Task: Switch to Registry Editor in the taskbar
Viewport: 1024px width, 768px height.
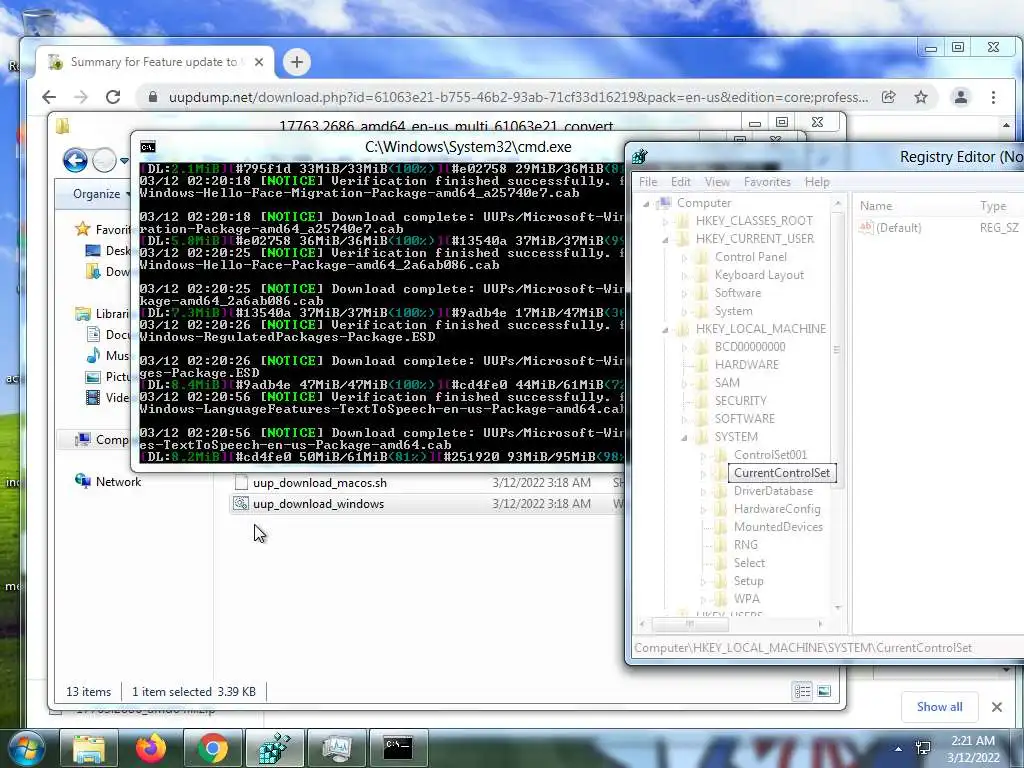Action: (274, 748)
